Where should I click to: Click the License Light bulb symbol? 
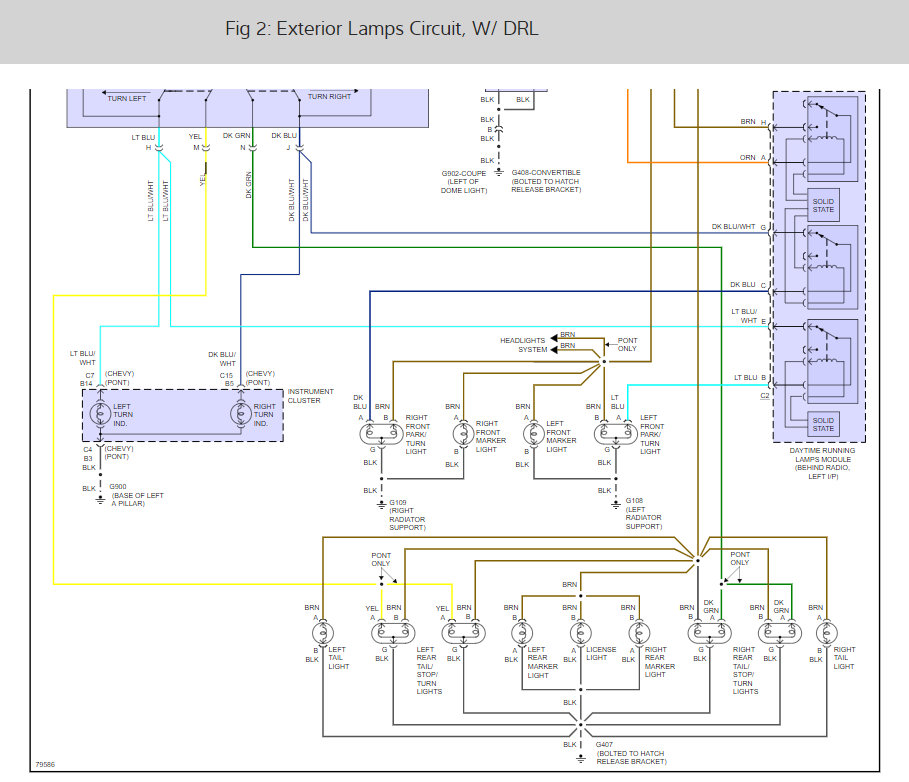tap(580, 632)
